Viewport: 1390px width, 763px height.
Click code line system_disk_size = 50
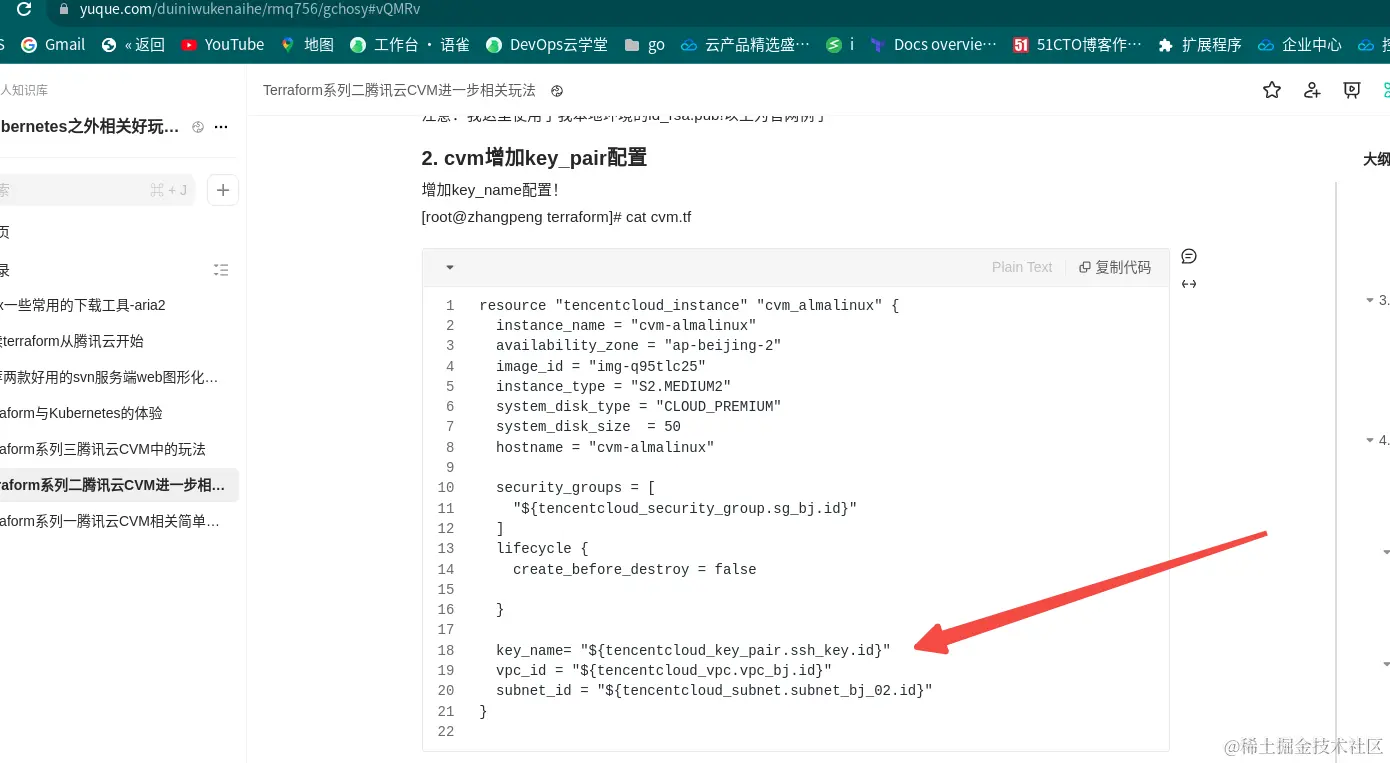coord(588,426)
